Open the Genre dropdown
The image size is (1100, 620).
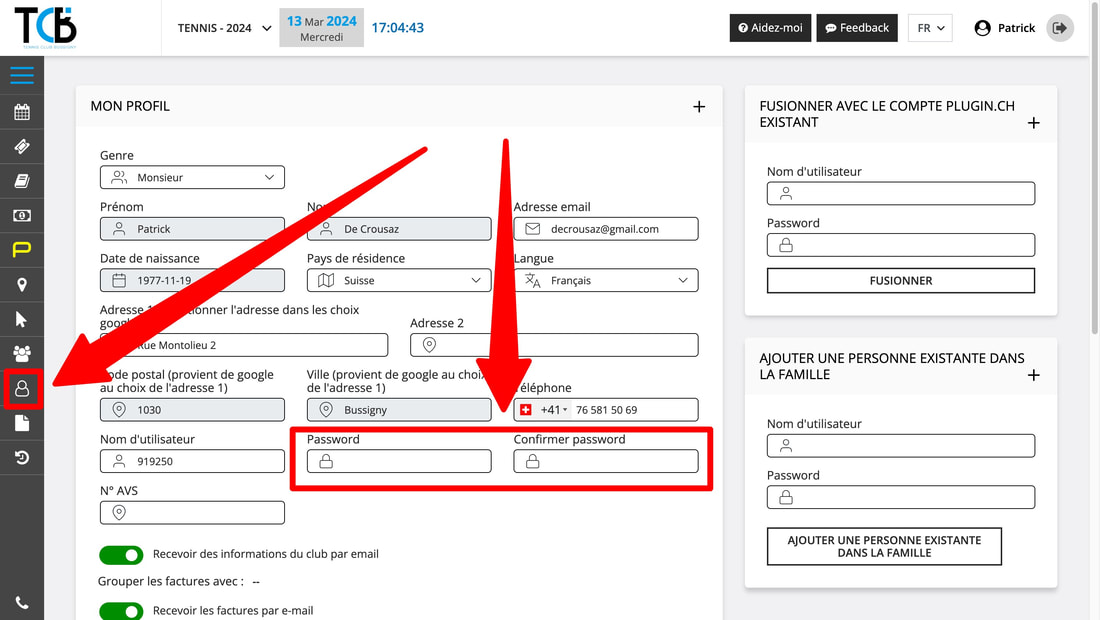192,177
